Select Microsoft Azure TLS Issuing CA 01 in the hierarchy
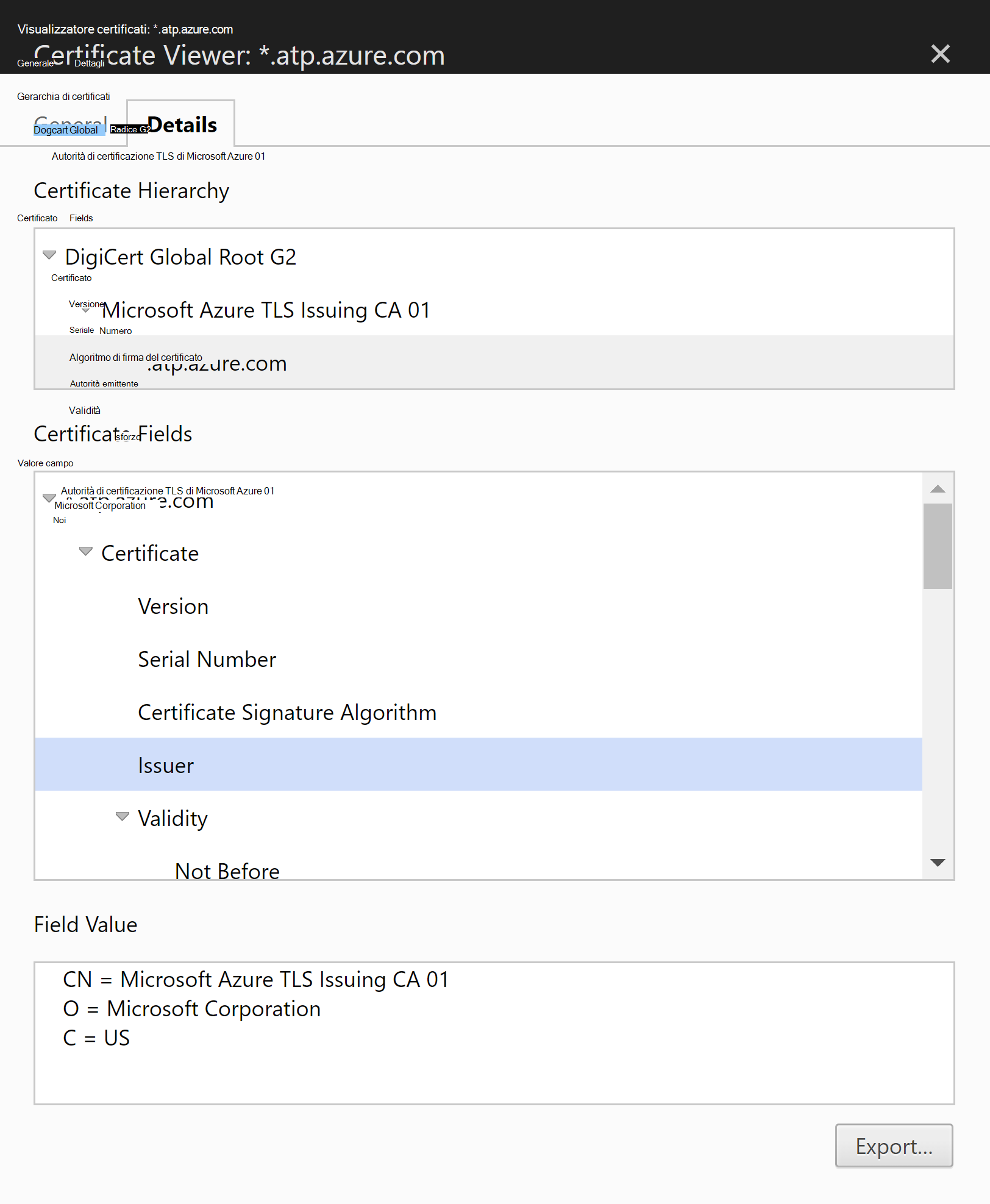 pyautogui.click(x=266, y=310)
